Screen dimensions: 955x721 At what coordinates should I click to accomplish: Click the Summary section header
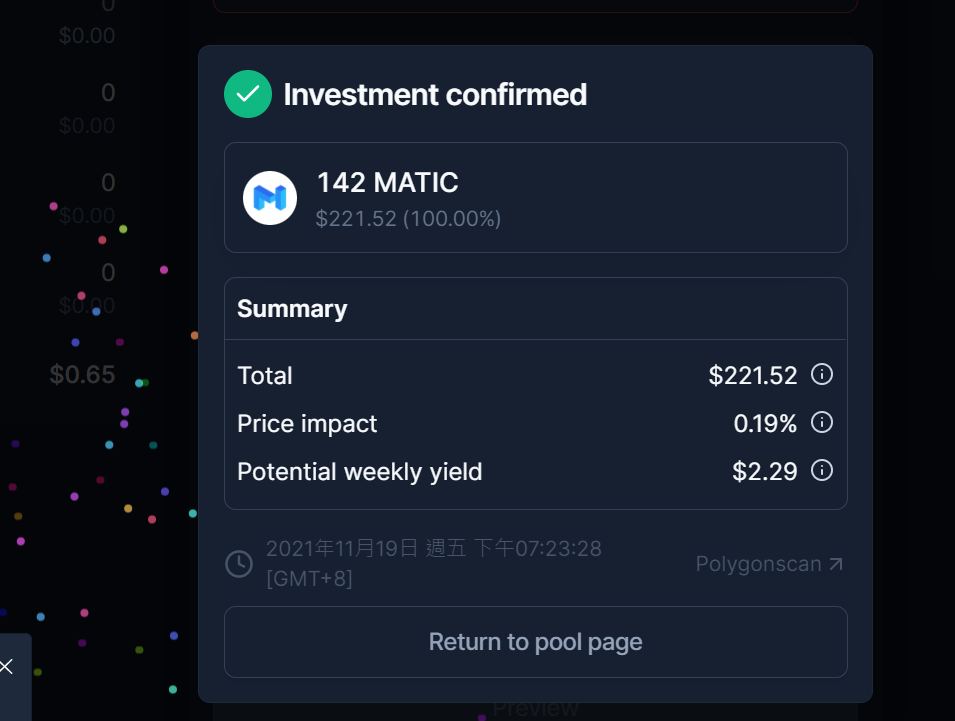(x=292, y=309)
